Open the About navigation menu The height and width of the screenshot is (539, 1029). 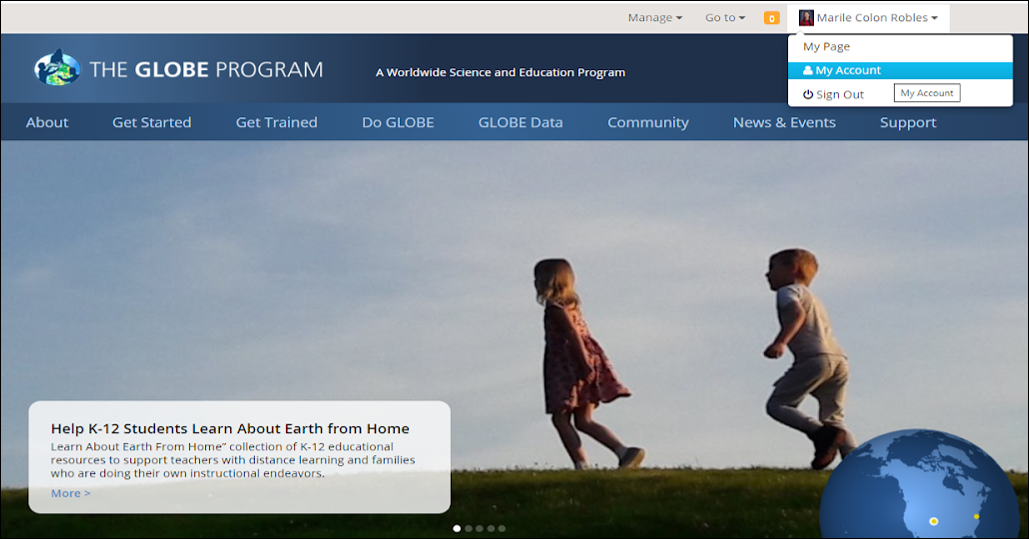[x=47, y=122]
